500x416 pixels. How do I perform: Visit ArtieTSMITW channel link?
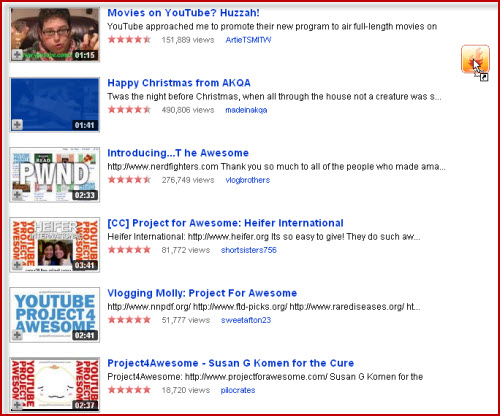[248, 40]
